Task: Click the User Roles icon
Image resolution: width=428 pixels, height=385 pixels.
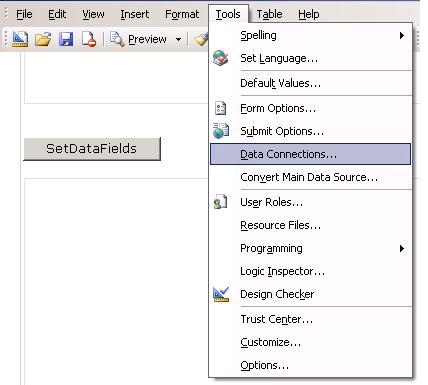Action: (220, 202)
